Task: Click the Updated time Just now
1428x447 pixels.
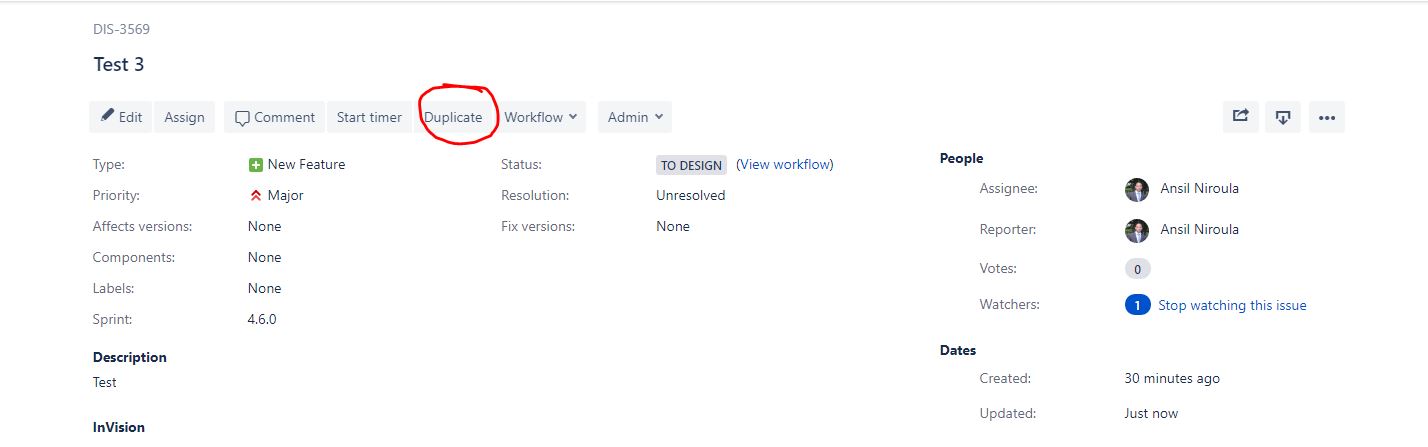Action: tap(1151, 413)
